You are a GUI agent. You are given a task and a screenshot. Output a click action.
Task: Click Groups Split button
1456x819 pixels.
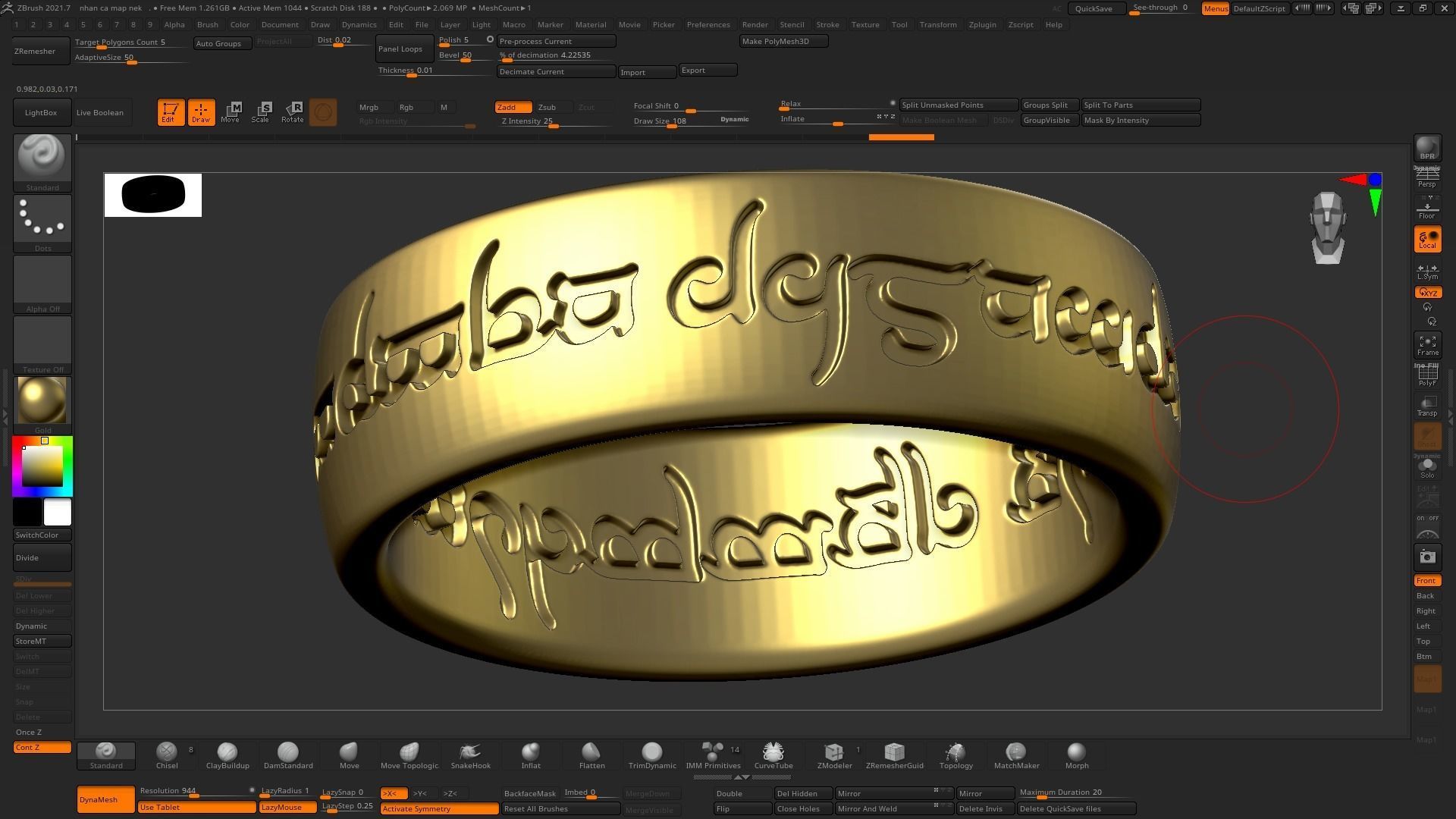pyautogui.click(x=1050, y=105)
